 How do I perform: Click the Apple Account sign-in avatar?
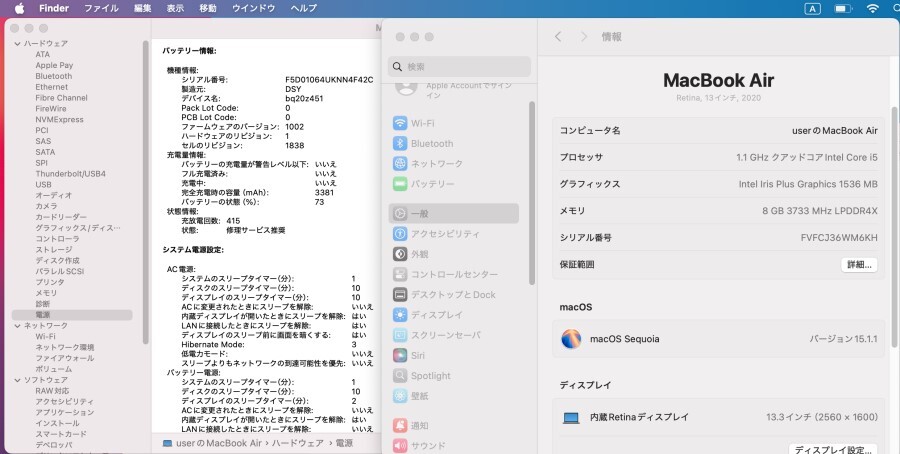pyautogui.click(x=406, y=87)
